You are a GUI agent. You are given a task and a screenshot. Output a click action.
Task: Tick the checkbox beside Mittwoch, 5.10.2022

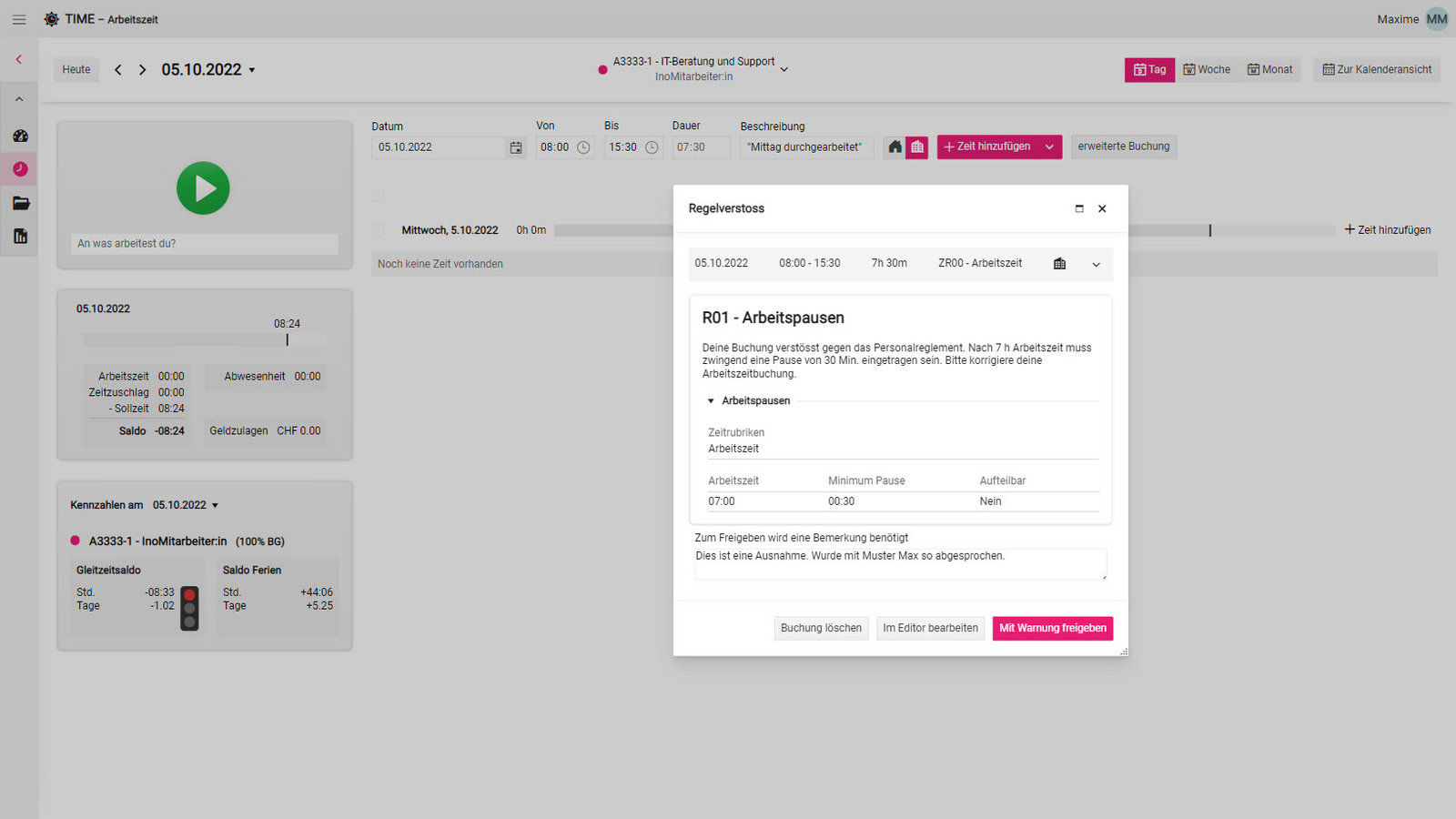pyautogui.click(x=379, y=230)
